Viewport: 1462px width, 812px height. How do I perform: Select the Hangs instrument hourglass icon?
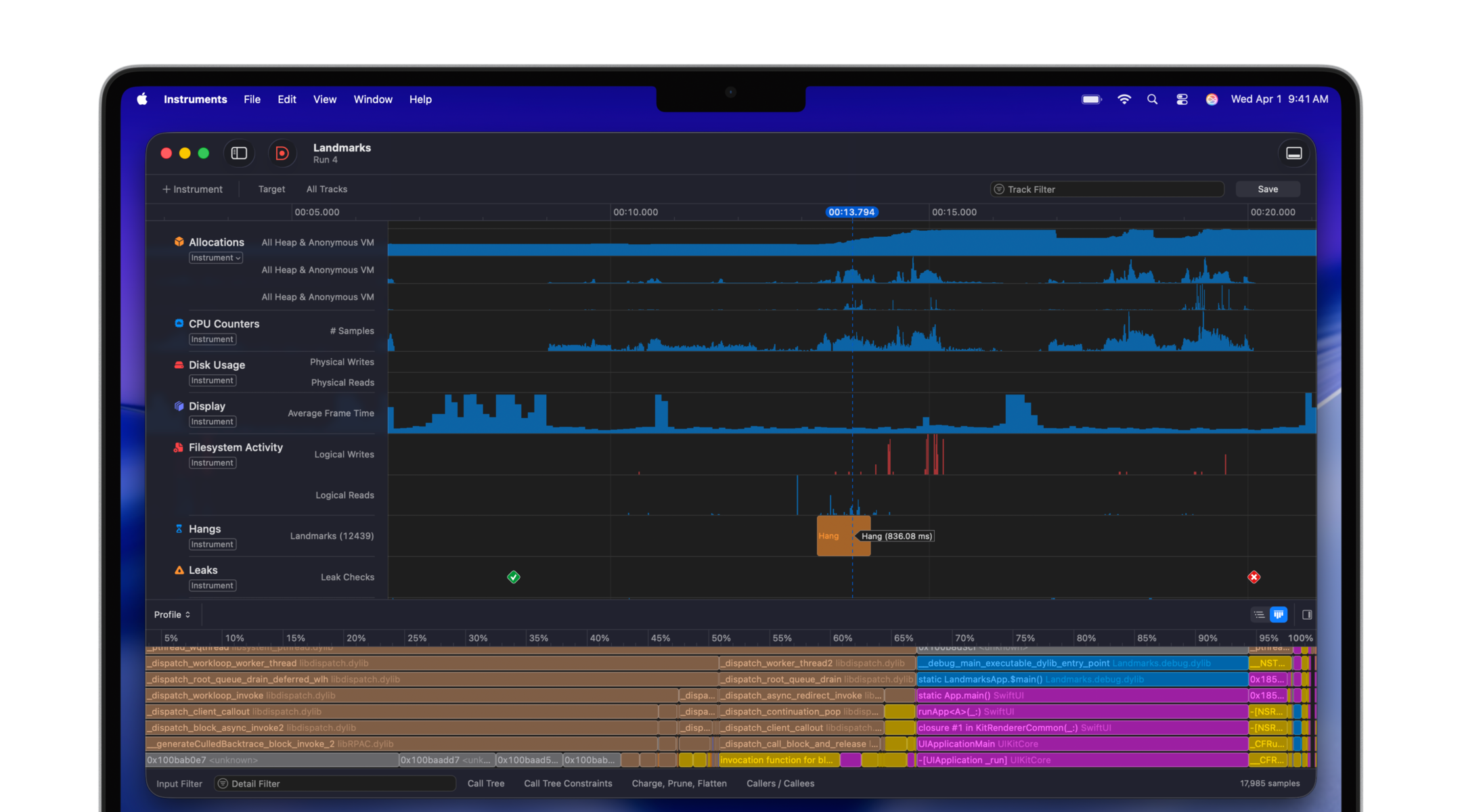[x=179, y=528]
